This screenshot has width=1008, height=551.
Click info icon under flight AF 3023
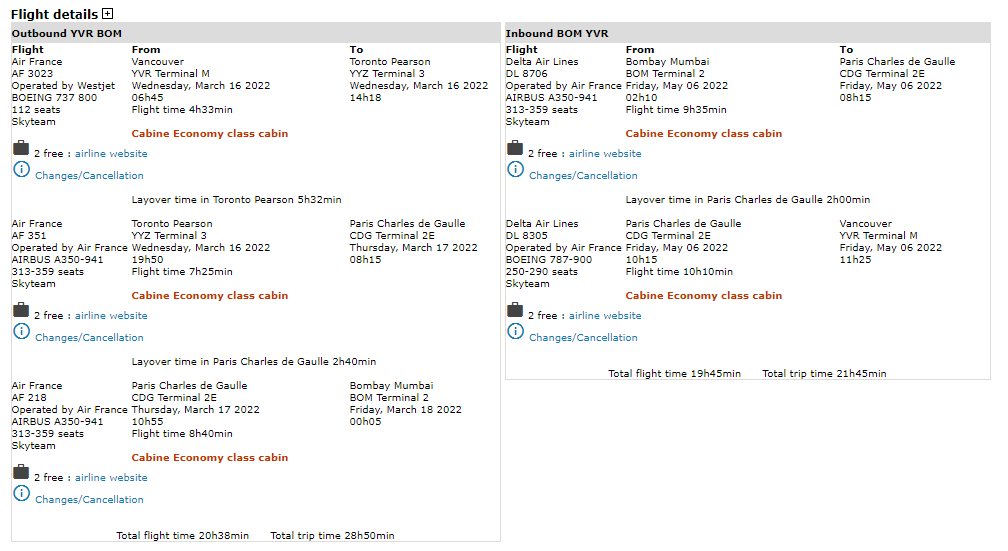click(21, 170)
